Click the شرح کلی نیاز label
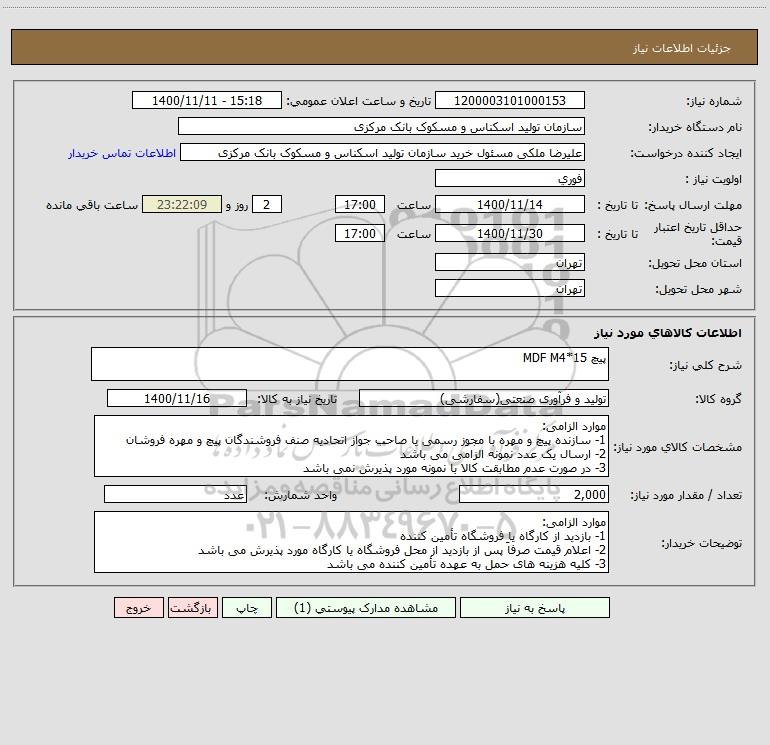The width and height of the screenshot is (770, 745). point(706,365)
